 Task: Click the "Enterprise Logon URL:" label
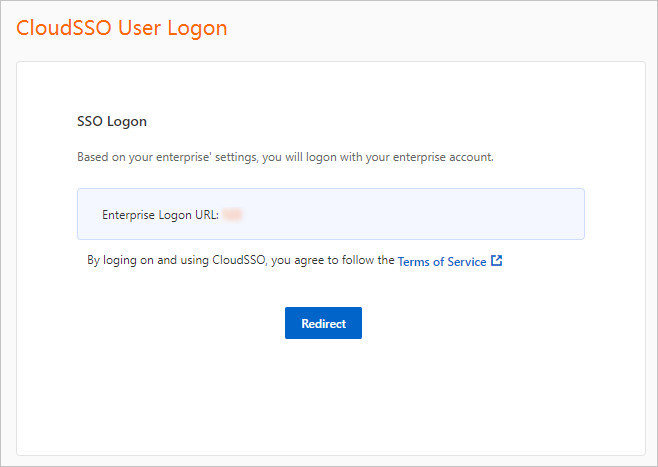click(x=160, y=215)
